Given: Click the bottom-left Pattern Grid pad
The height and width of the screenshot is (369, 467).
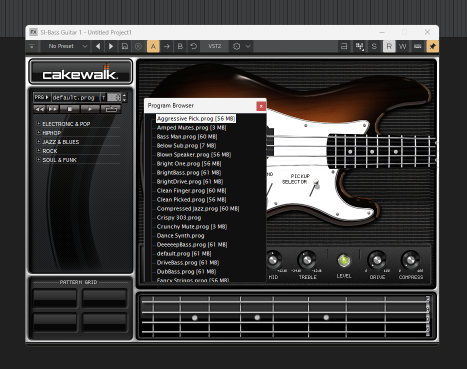Looking at the screenshot, I should [x=55, y=322].
